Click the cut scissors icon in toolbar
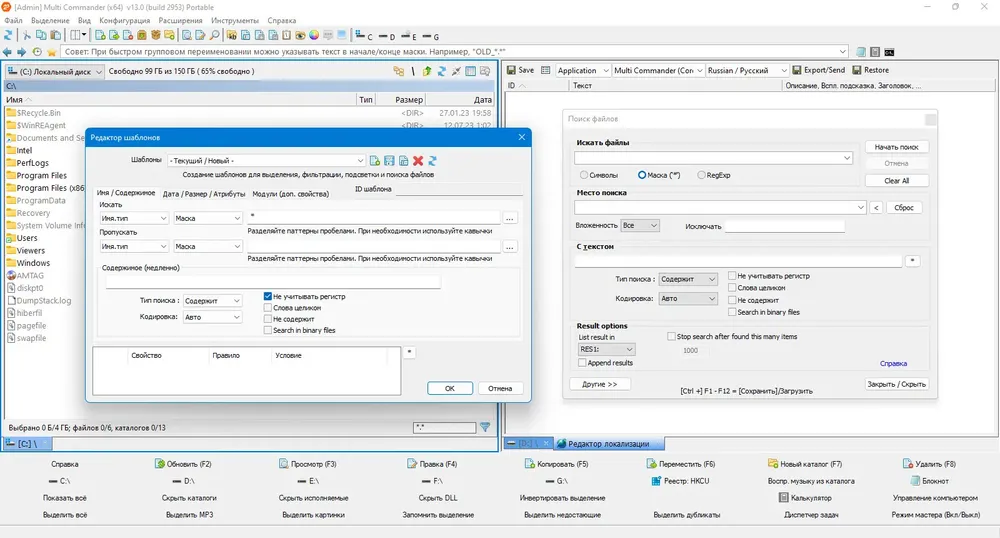Image resolution: width=1000 pixels, height=538 pixels. [27, 36]
